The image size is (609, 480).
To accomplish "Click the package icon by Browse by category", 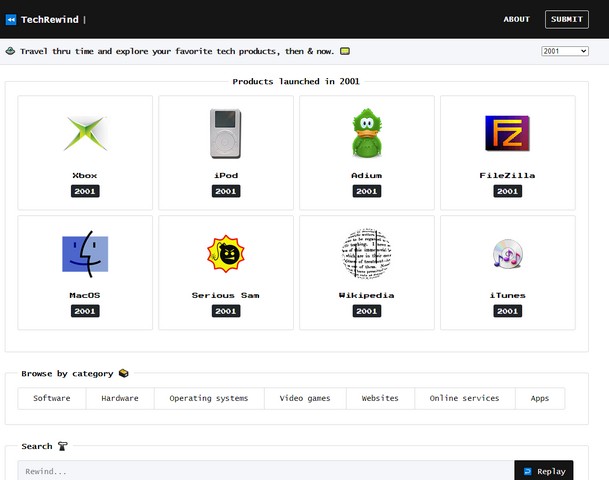I will [124, 373].
